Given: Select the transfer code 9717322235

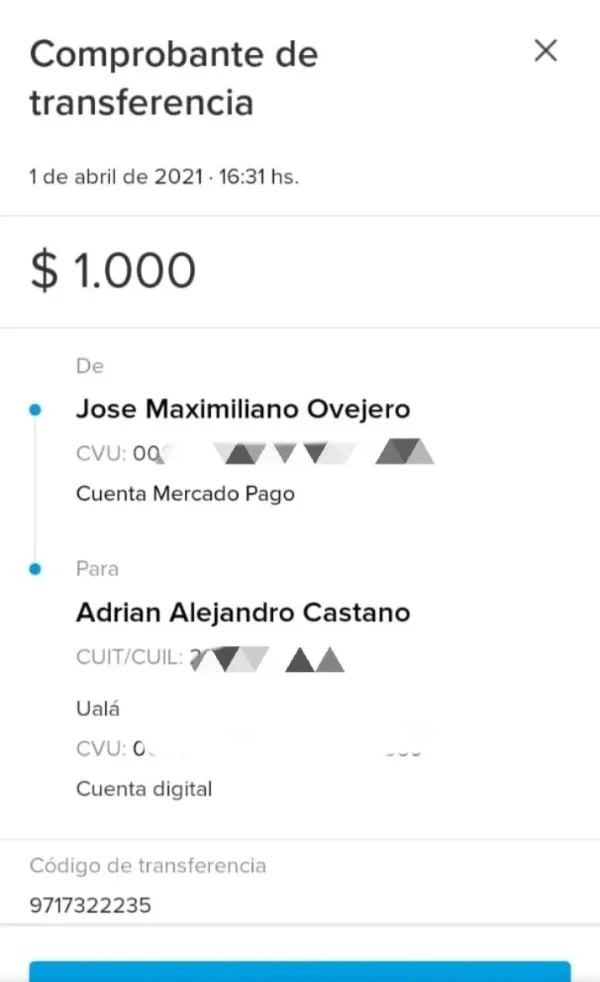Looking at the screenshot, I should pos(90,906).
